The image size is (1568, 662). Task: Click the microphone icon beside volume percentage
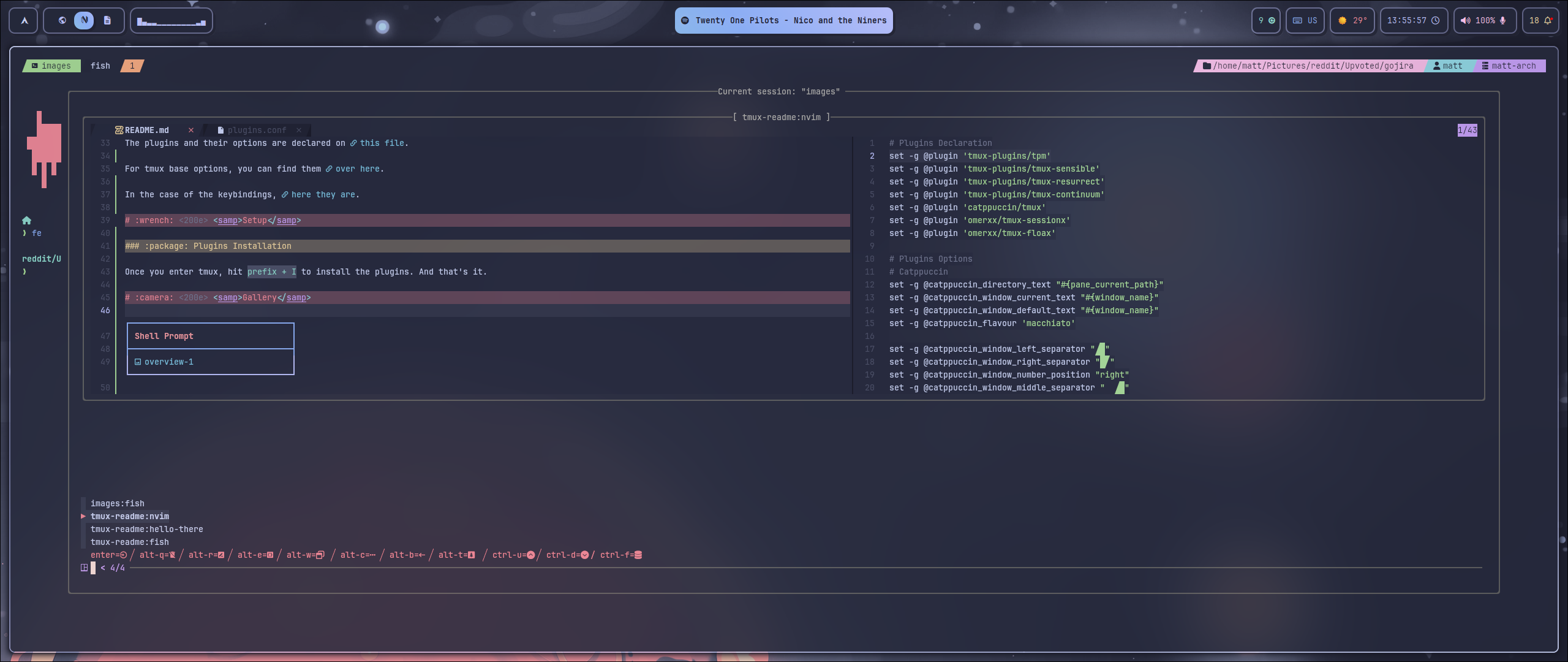click(1504, 20)
